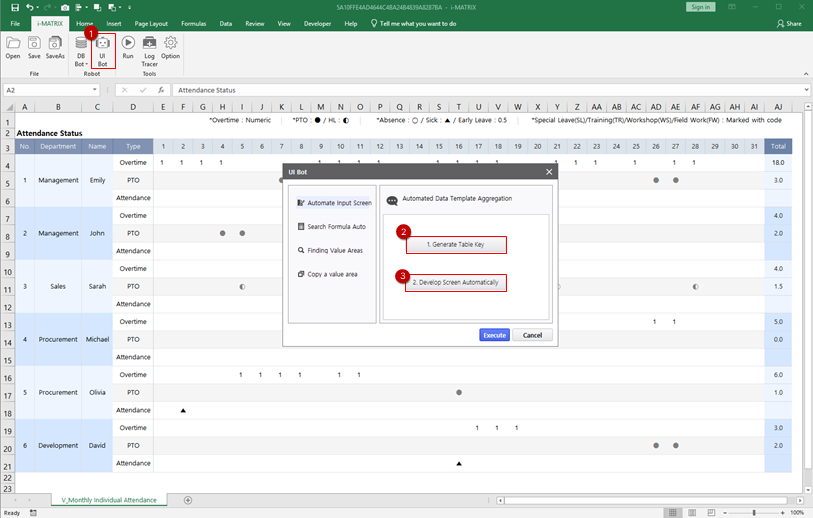
Task: Click the SaveAs icon in ribbon
Action: point(55,48)
